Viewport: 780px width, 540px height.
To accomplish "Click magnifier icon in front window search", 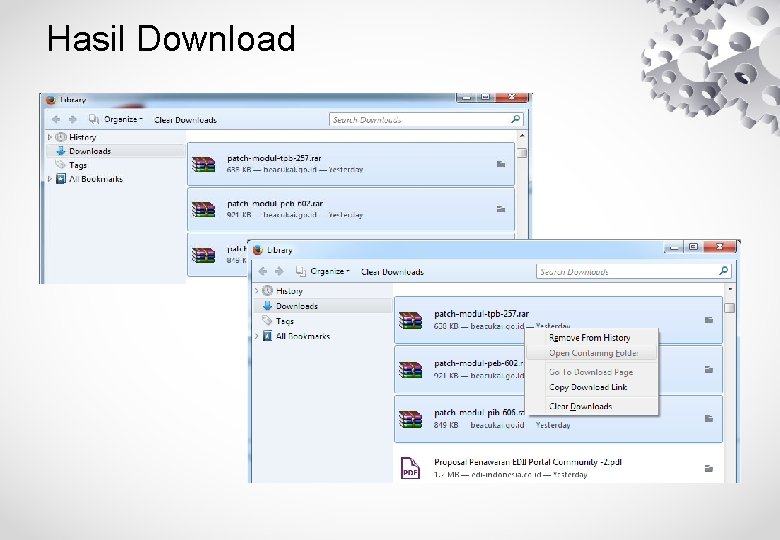I will pos(724,271).
